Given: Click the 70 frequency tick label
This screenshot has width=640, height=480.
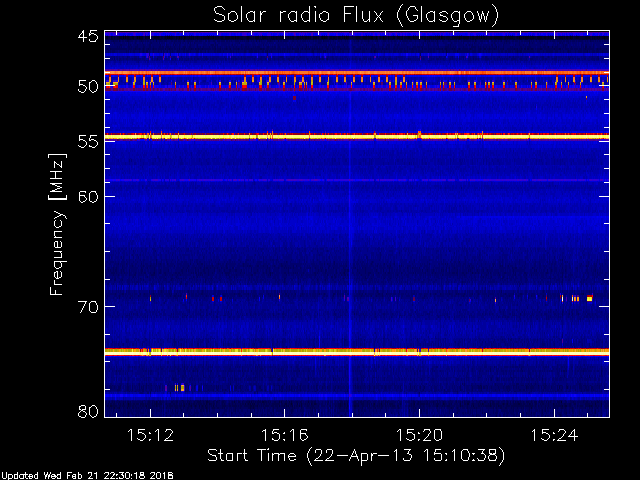Looking at the screenshot, I should pos(88,307).
